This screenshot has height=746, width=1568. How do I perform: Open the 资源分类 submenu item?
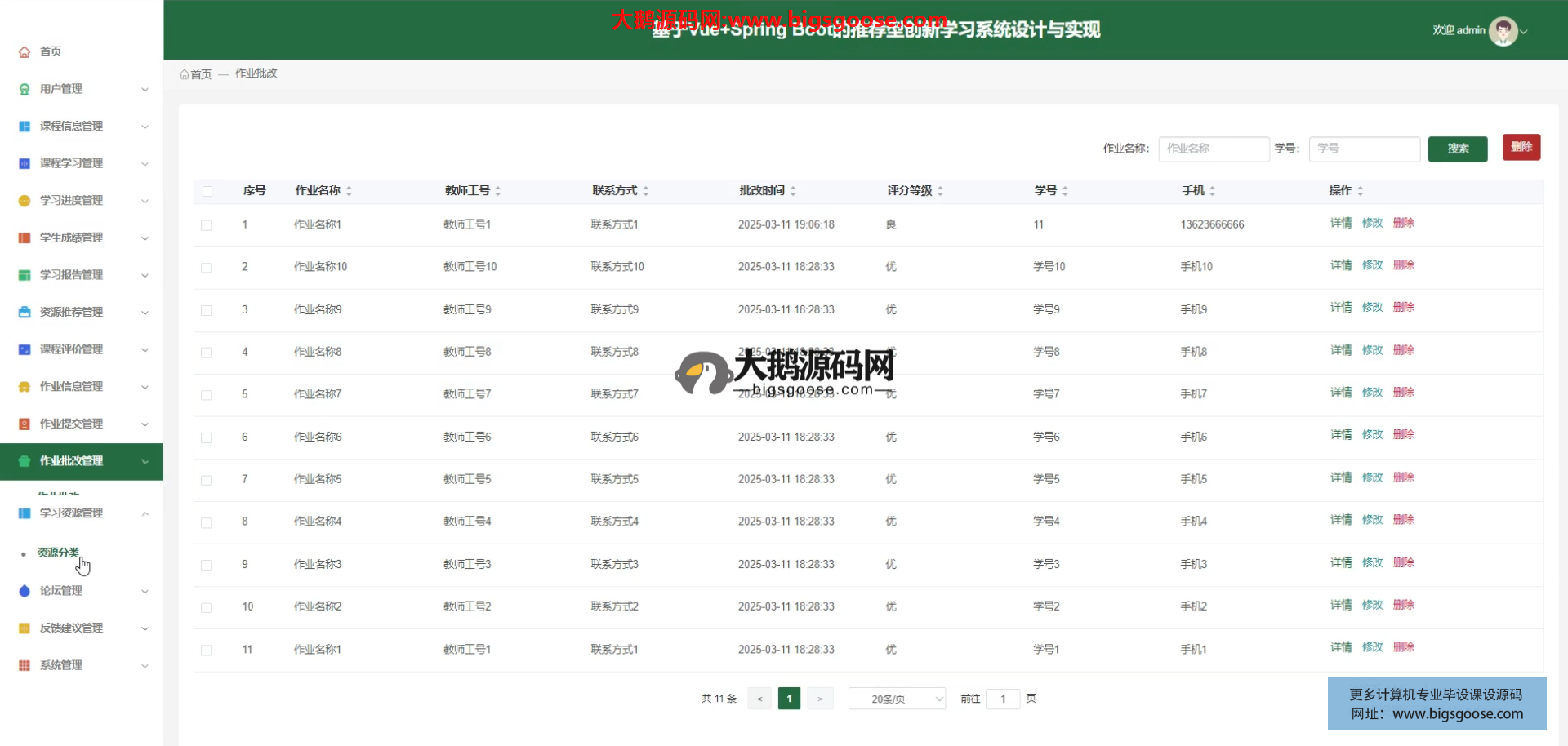point(58,553)
